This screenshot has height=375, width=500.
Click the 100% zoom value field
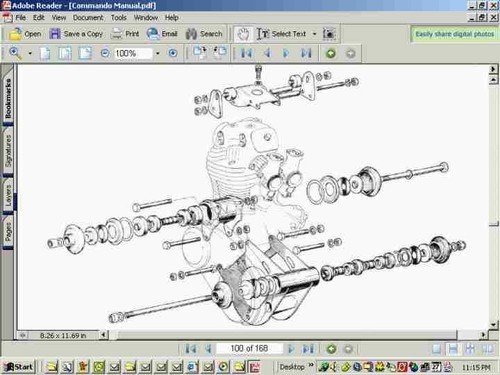click(133, 53)
